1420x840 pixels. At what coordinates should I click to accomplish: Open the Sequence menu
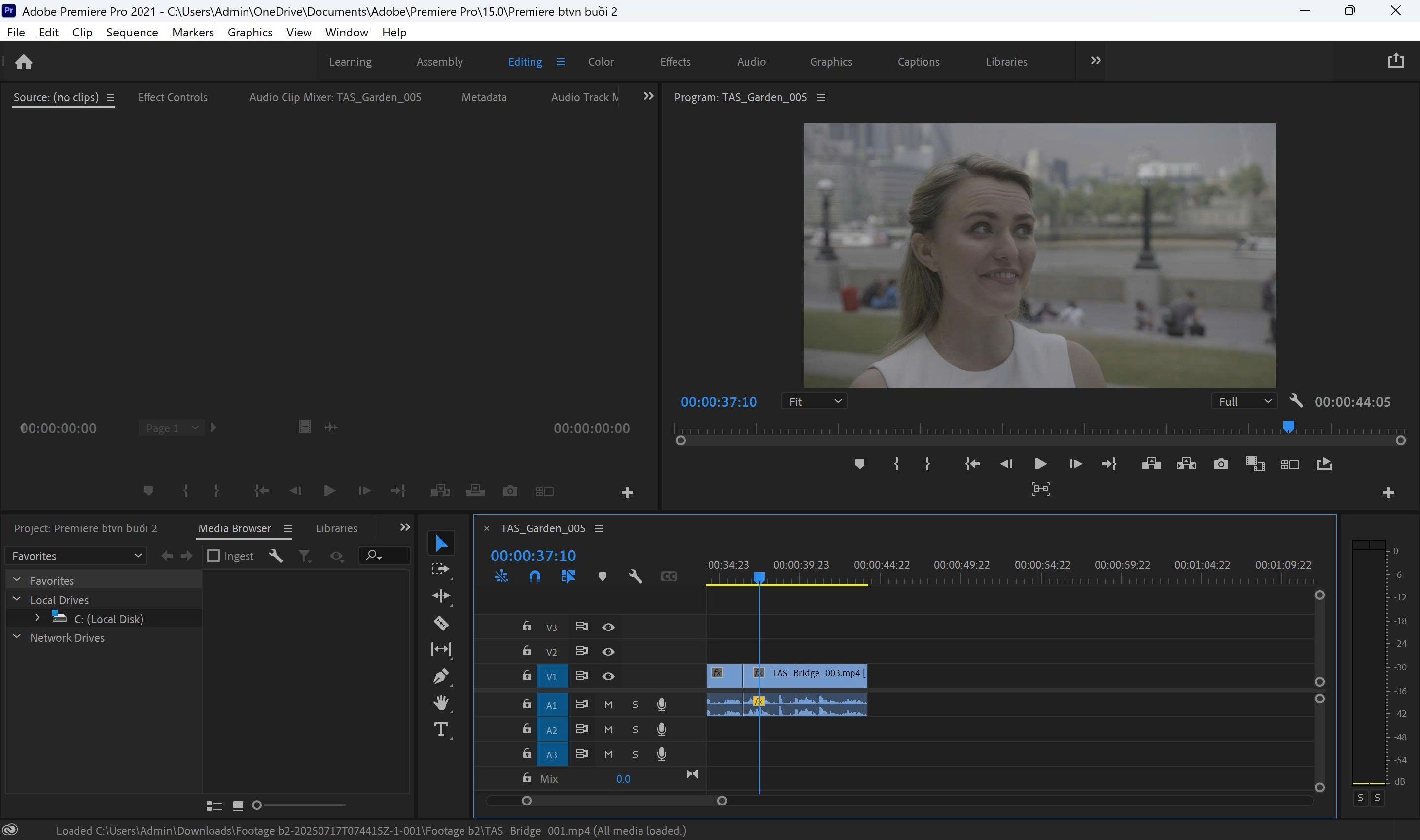click(x=132, y=32)
